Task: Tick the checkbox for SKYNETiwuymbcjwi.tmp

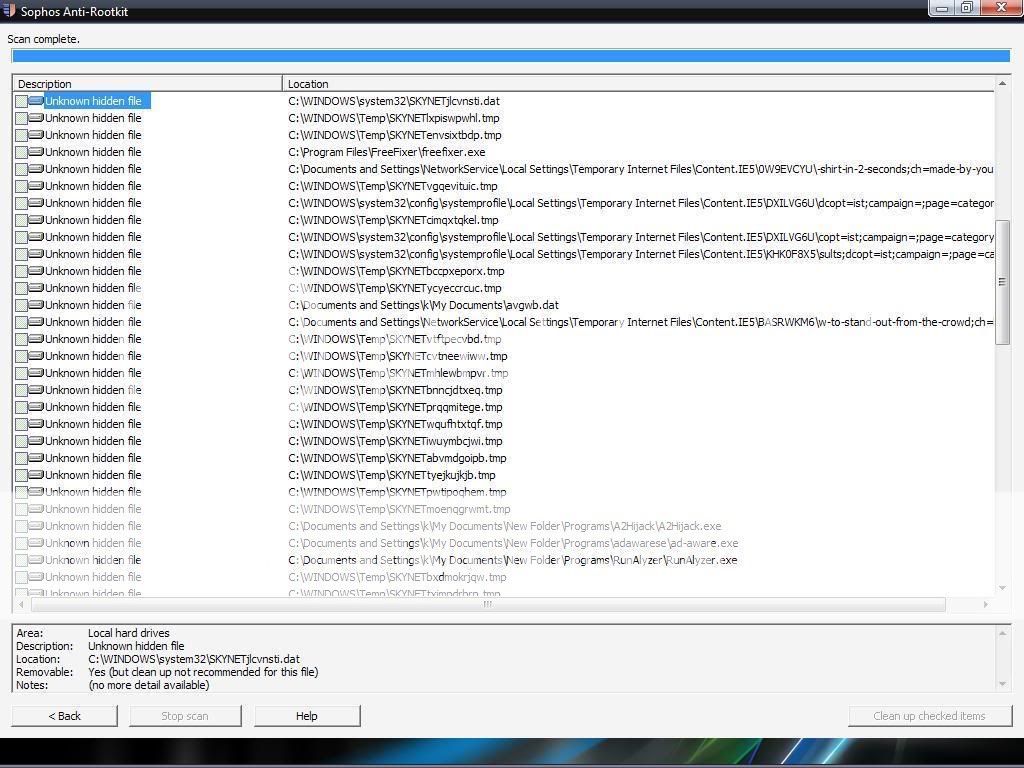Action: pyautogui.click(x=21, y=441)
